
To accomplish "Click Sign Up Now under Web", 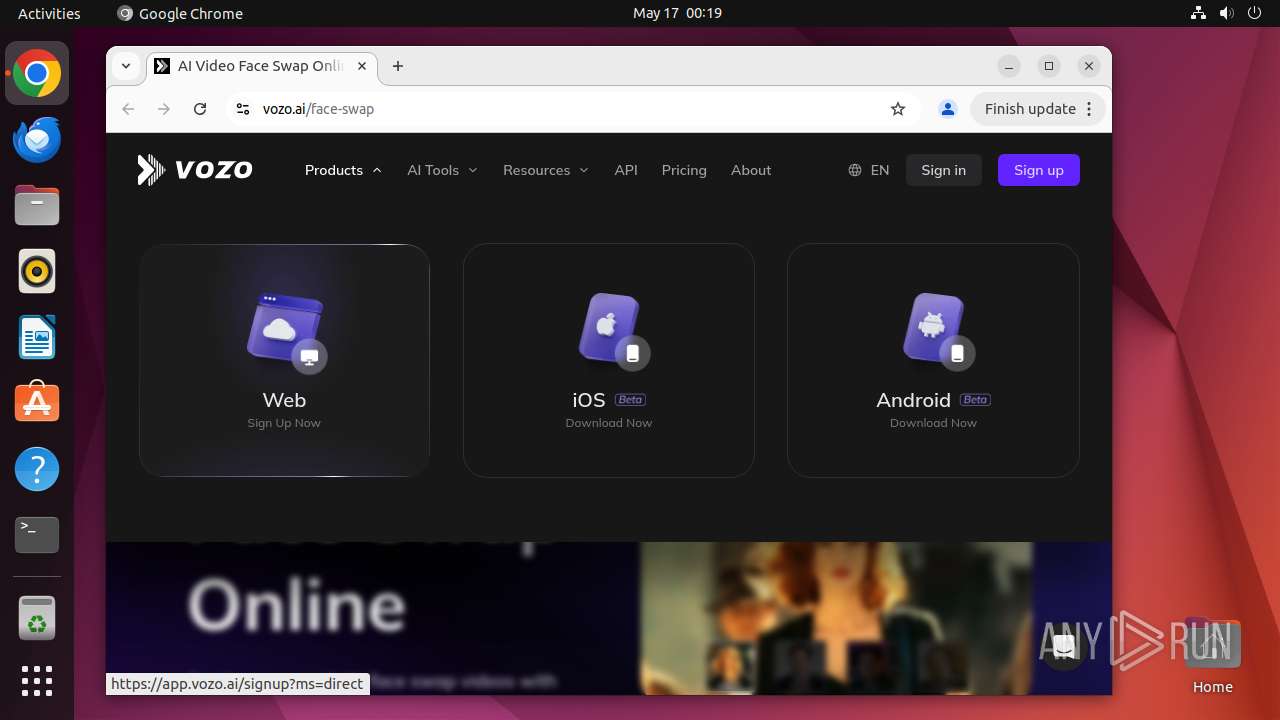I will (284, 423).
